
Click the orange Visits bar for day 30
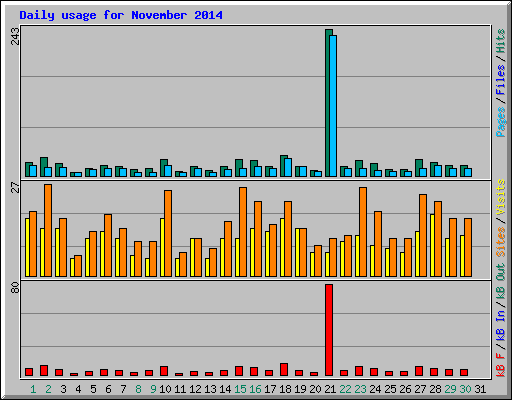point(468,247)
